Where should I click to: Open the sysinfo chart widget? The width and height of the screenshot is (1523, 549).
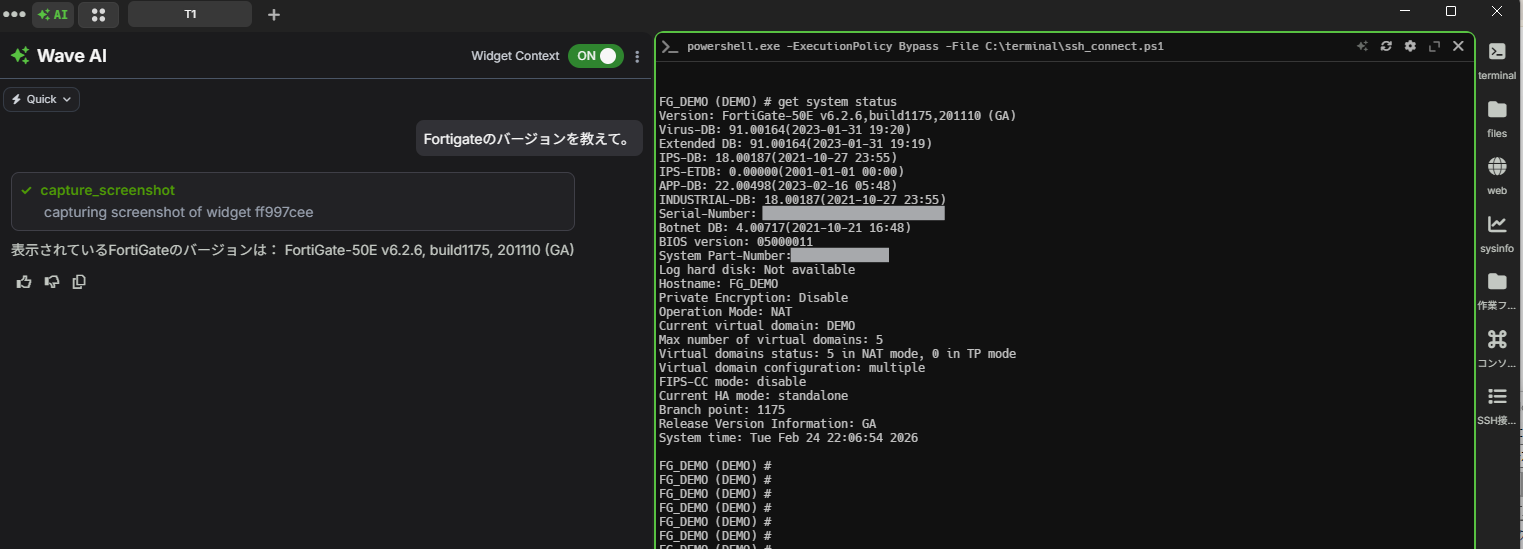pos(1497,231)
